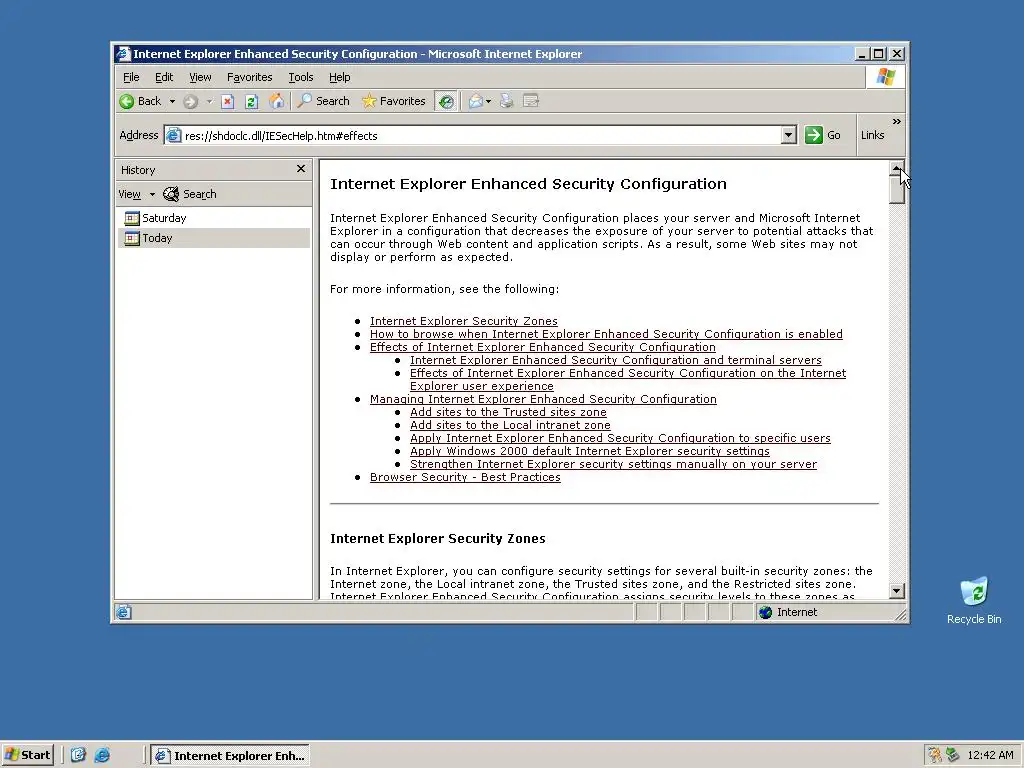
Task: Click the page icon in Address bar
Action: click(173, 136)
